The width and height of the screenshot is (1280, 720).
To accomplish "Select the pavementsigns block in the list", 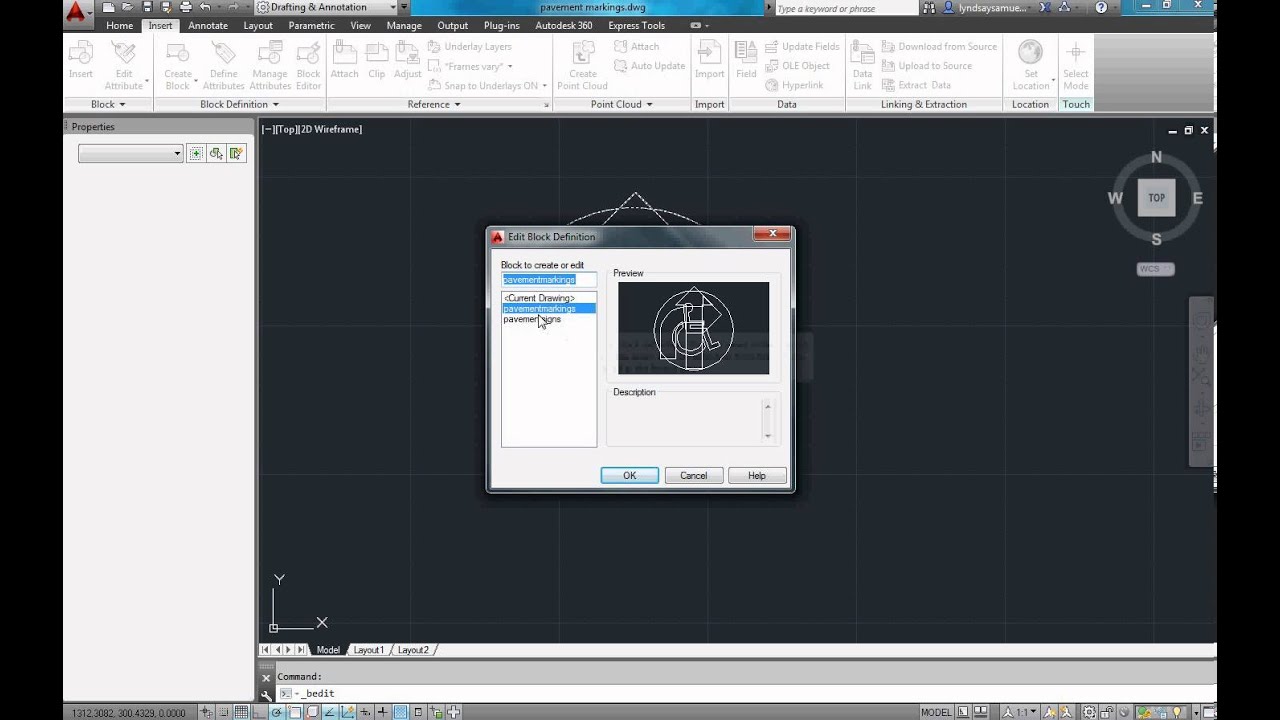I will tap(549, 319).
